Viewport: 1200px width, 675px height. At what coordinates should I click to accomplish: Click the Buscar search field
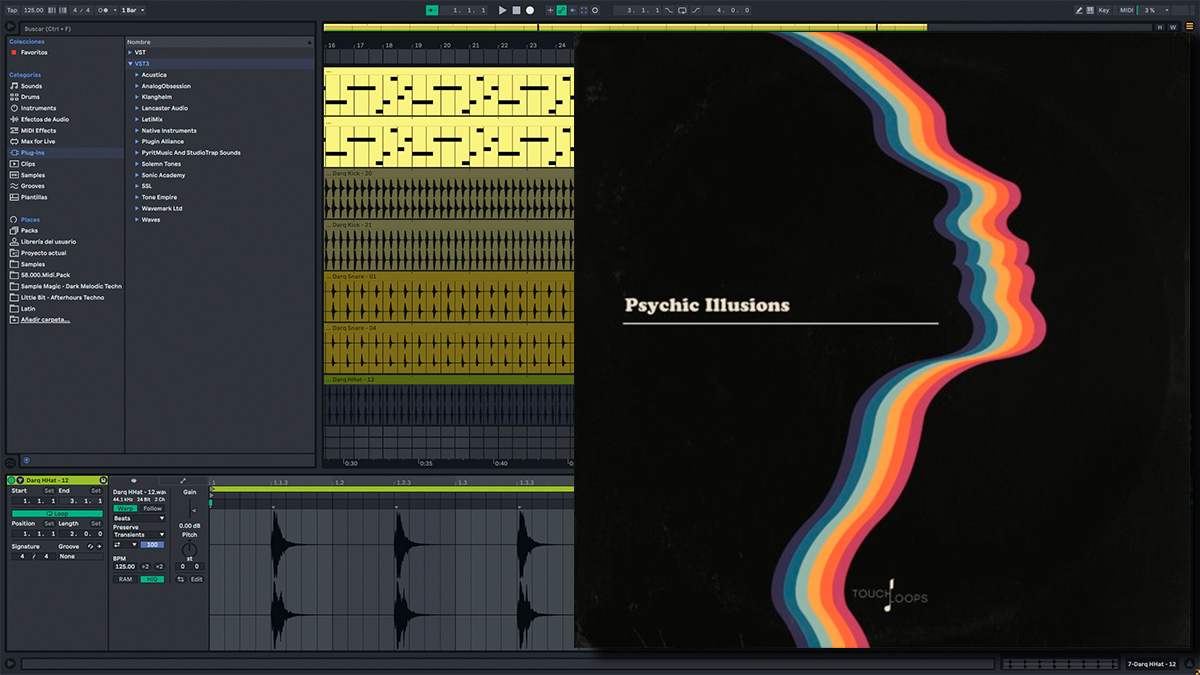tap(165, 29)
